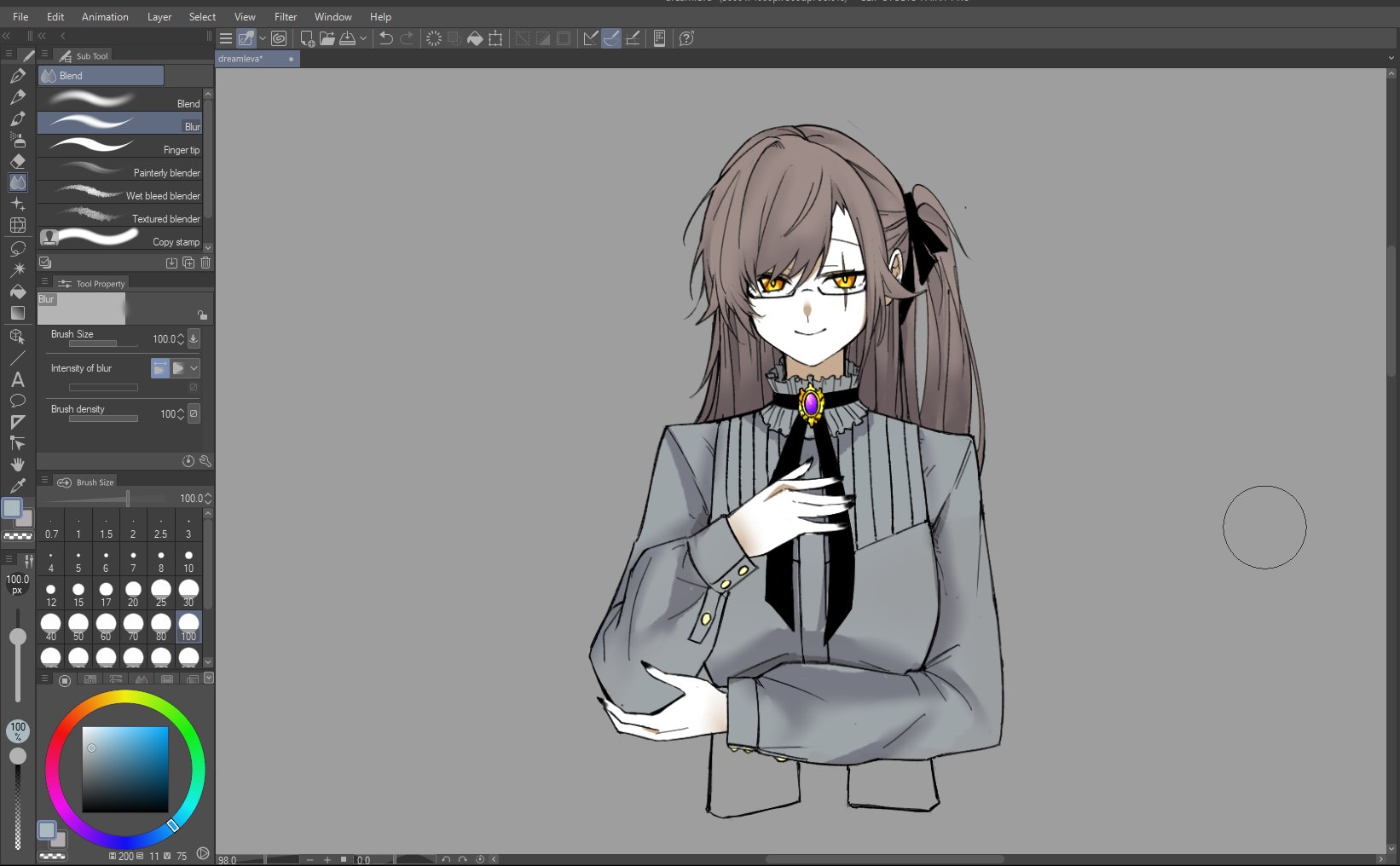The width and height of the screenshot is (1400, 866).
Task: Click the Open file folder icon
Action: 327,38
